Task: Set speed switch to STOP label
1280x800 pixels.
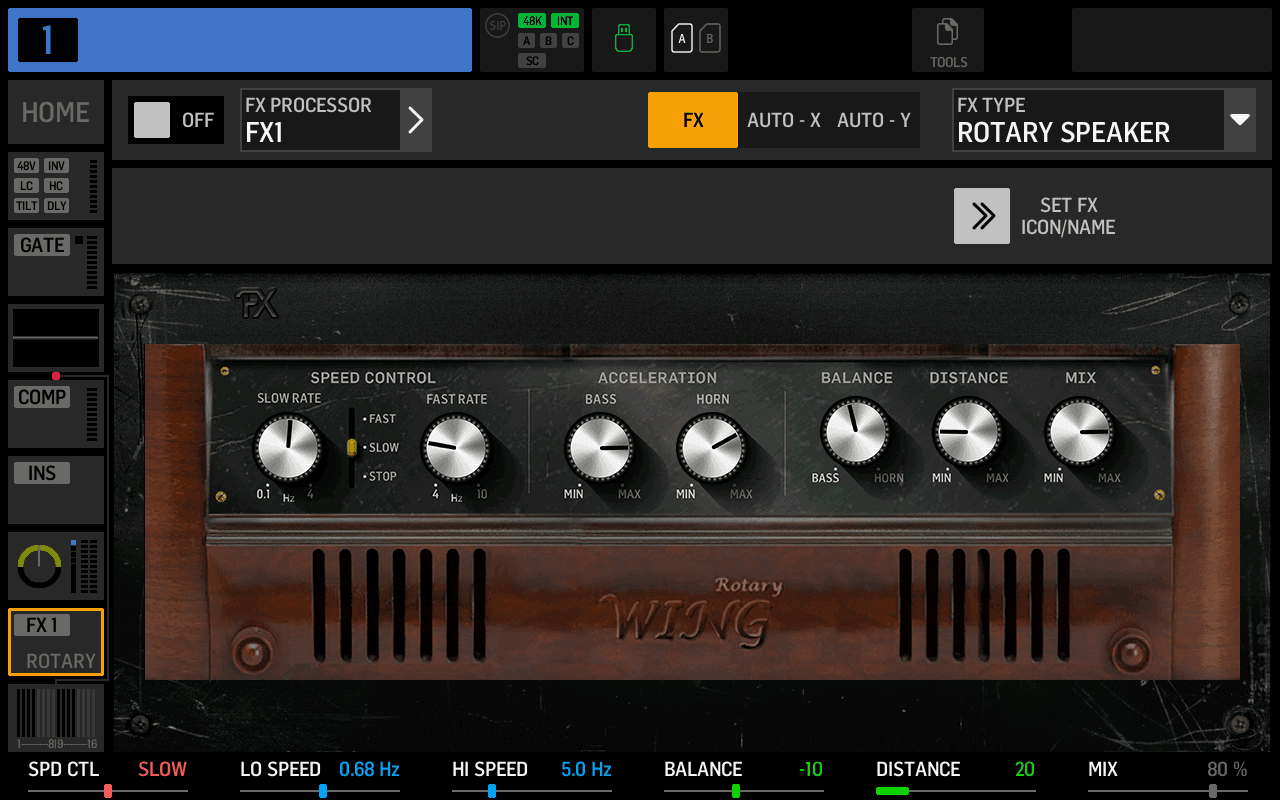Action: pos(382,476)
